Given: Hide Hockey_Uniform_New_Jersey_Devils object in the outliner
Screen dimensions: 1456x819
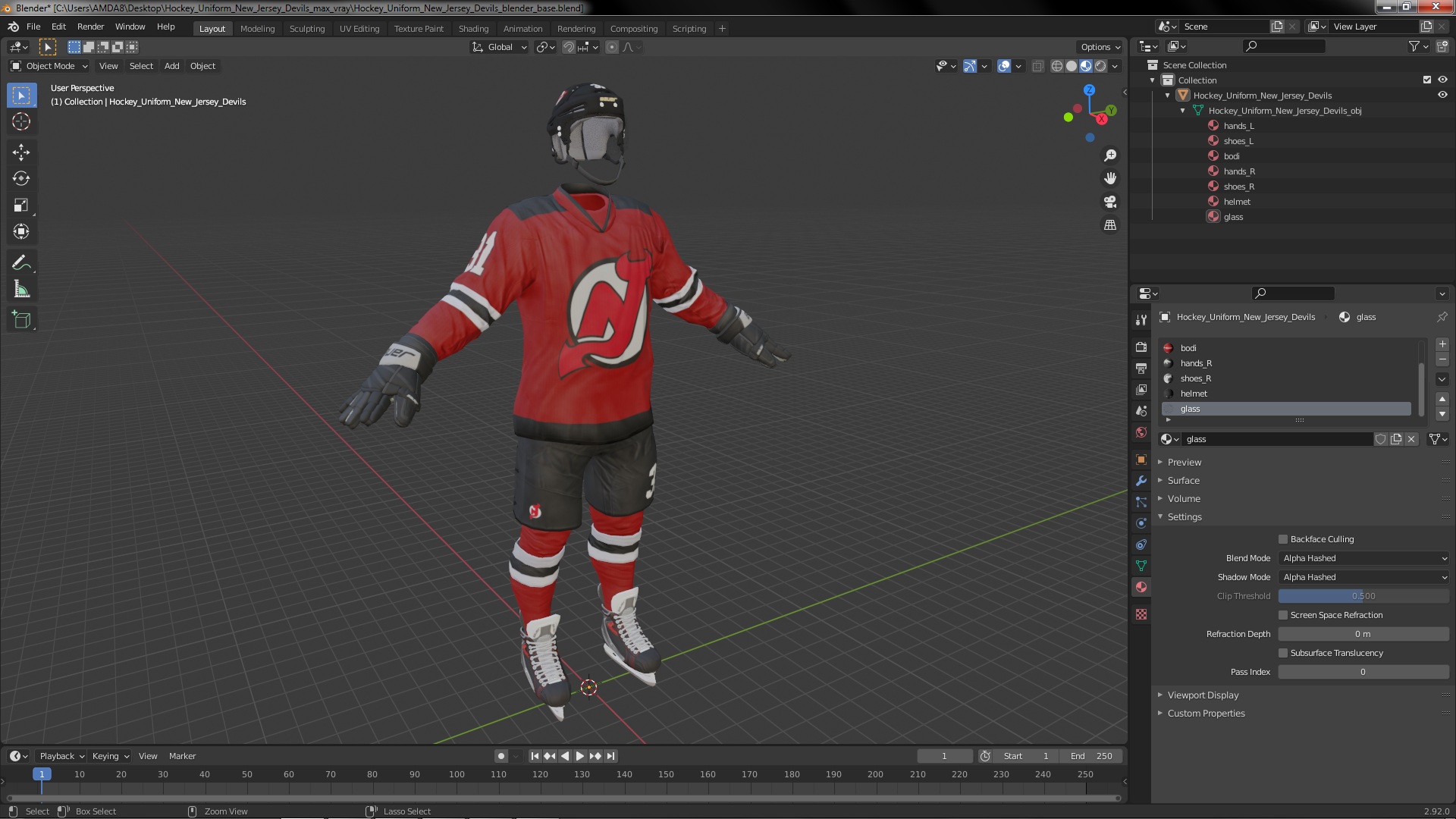Looking at the screenshot, I should pyautogui.click(x=1442, y=96).
